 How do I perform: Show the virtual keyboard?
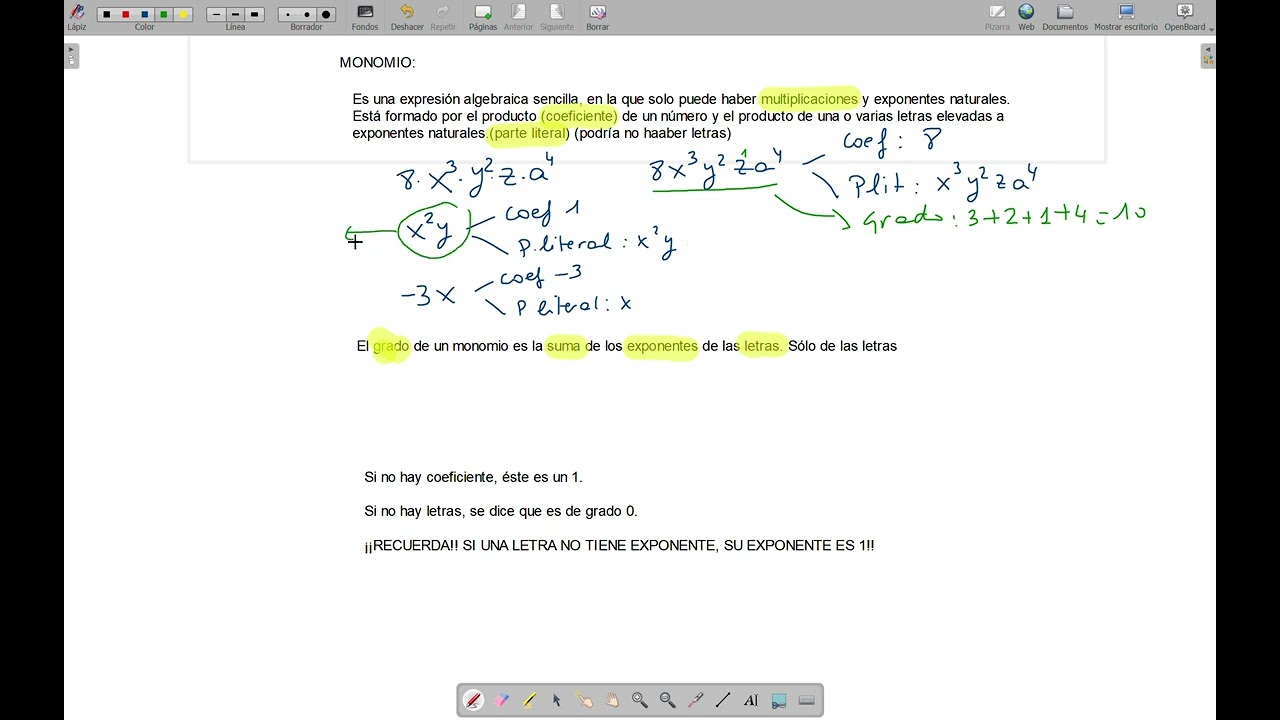(807, 701)
